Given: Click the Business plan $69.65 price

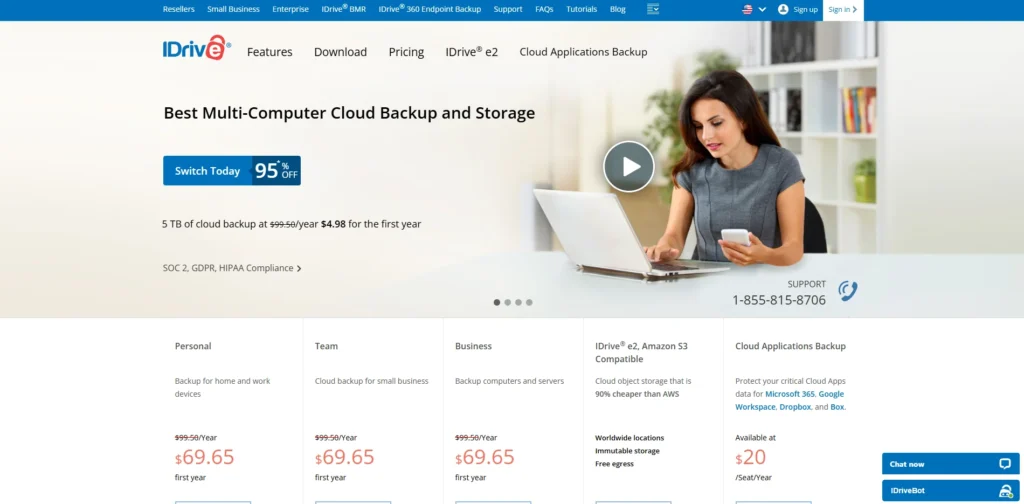Looking at the screenshot, I should (x=485, y=457).
